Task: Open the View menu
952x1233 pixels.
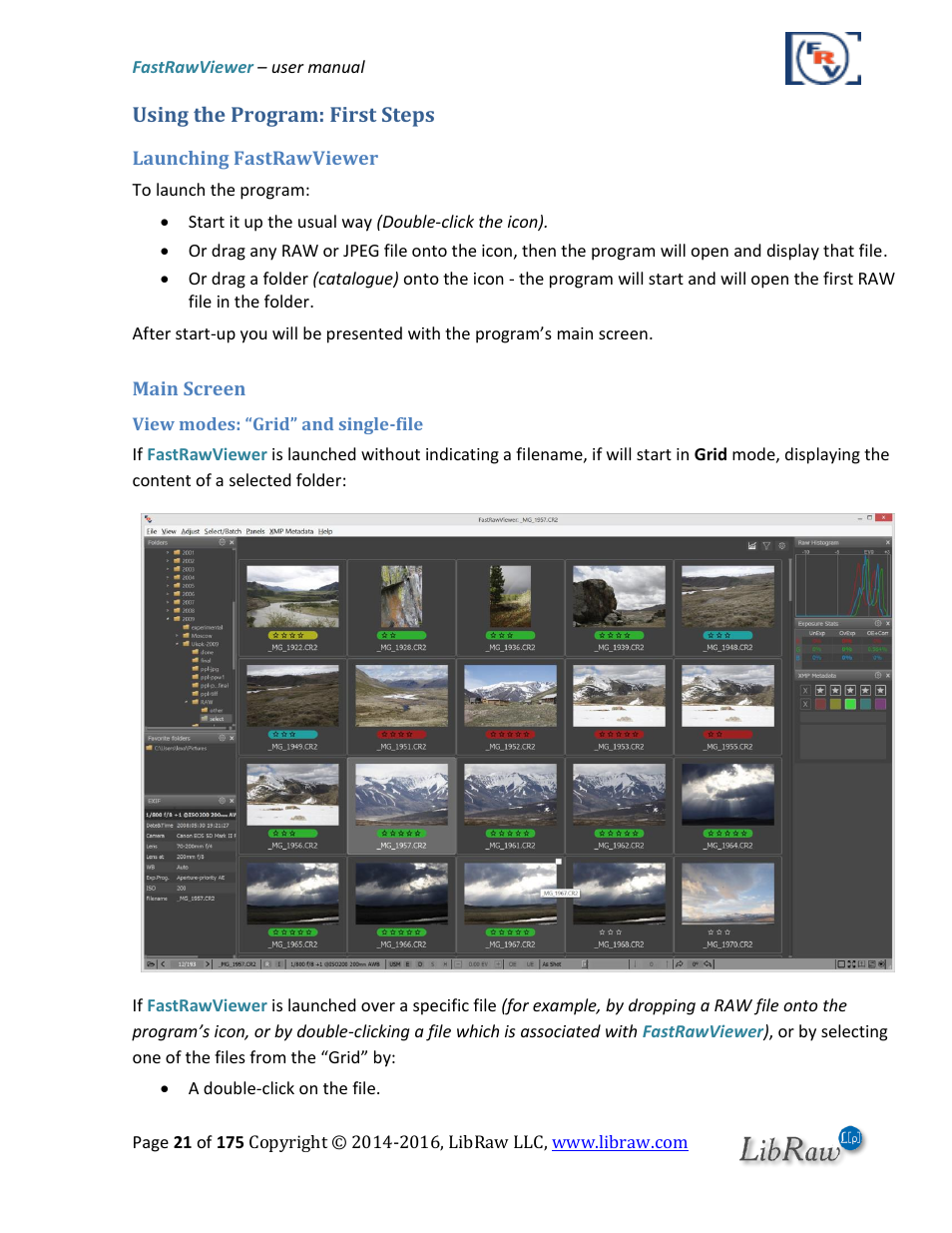Action: point(169,531)
